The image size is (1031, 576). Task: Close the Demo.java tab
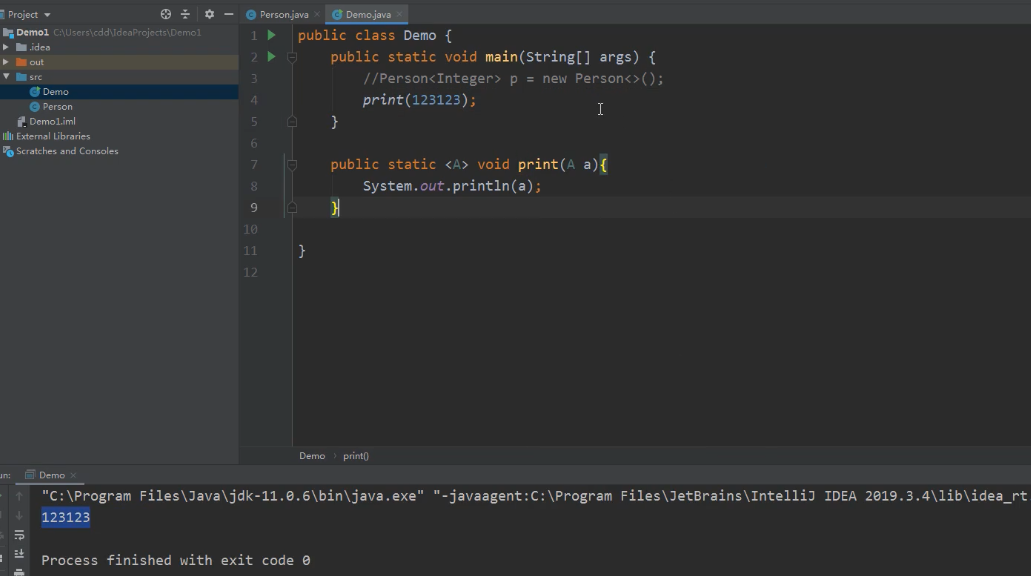(x=399, y=14)
